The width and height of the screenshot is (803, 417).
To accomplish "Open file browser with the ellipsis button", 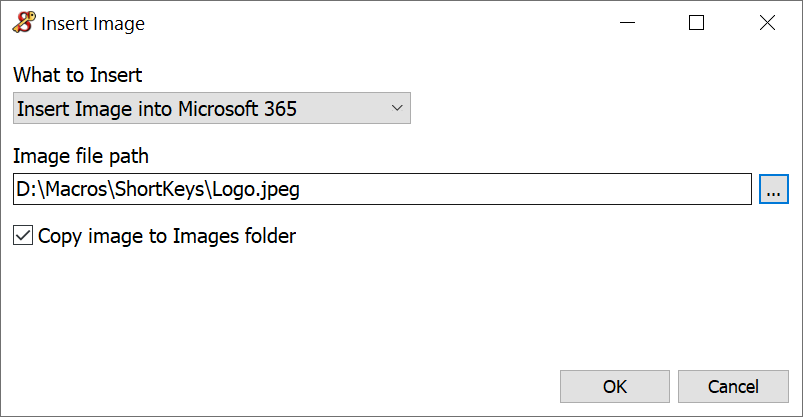I will pyautogui.click(x=774, y=189).
